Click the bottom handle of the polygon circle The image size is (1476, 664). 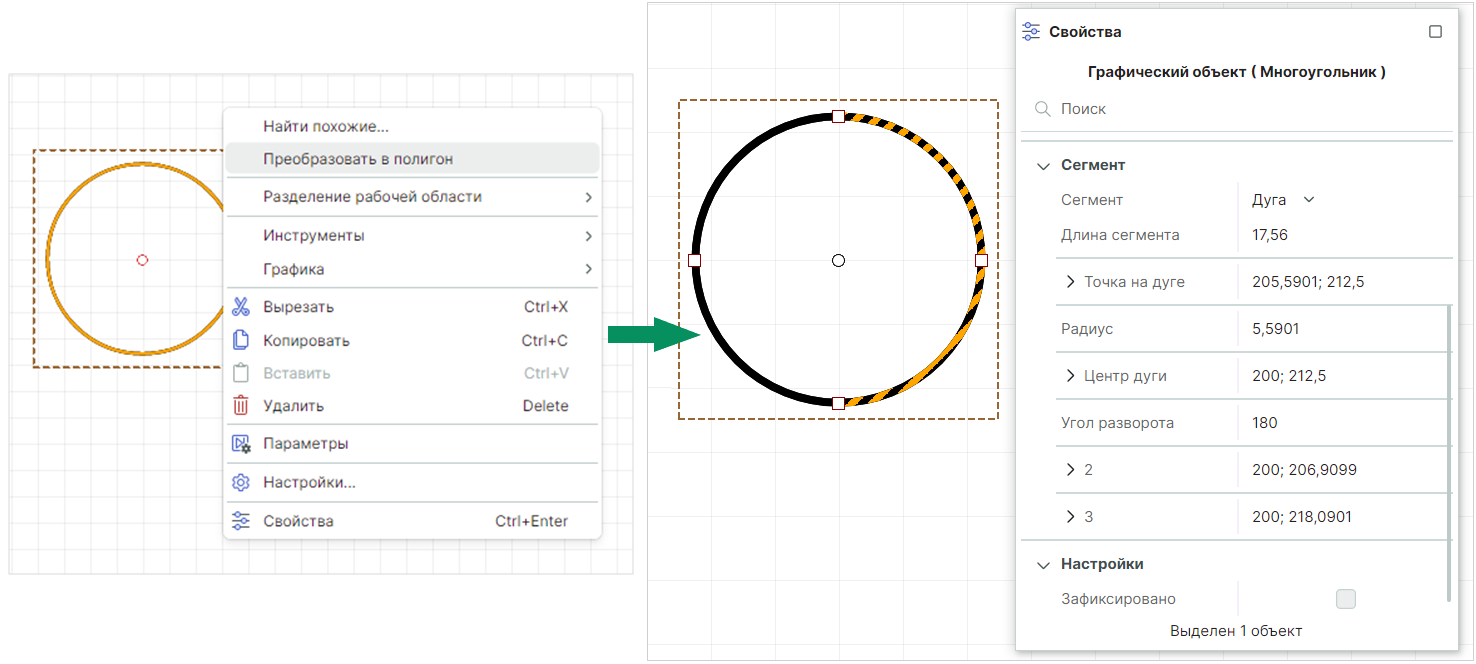tap(838, 403)
